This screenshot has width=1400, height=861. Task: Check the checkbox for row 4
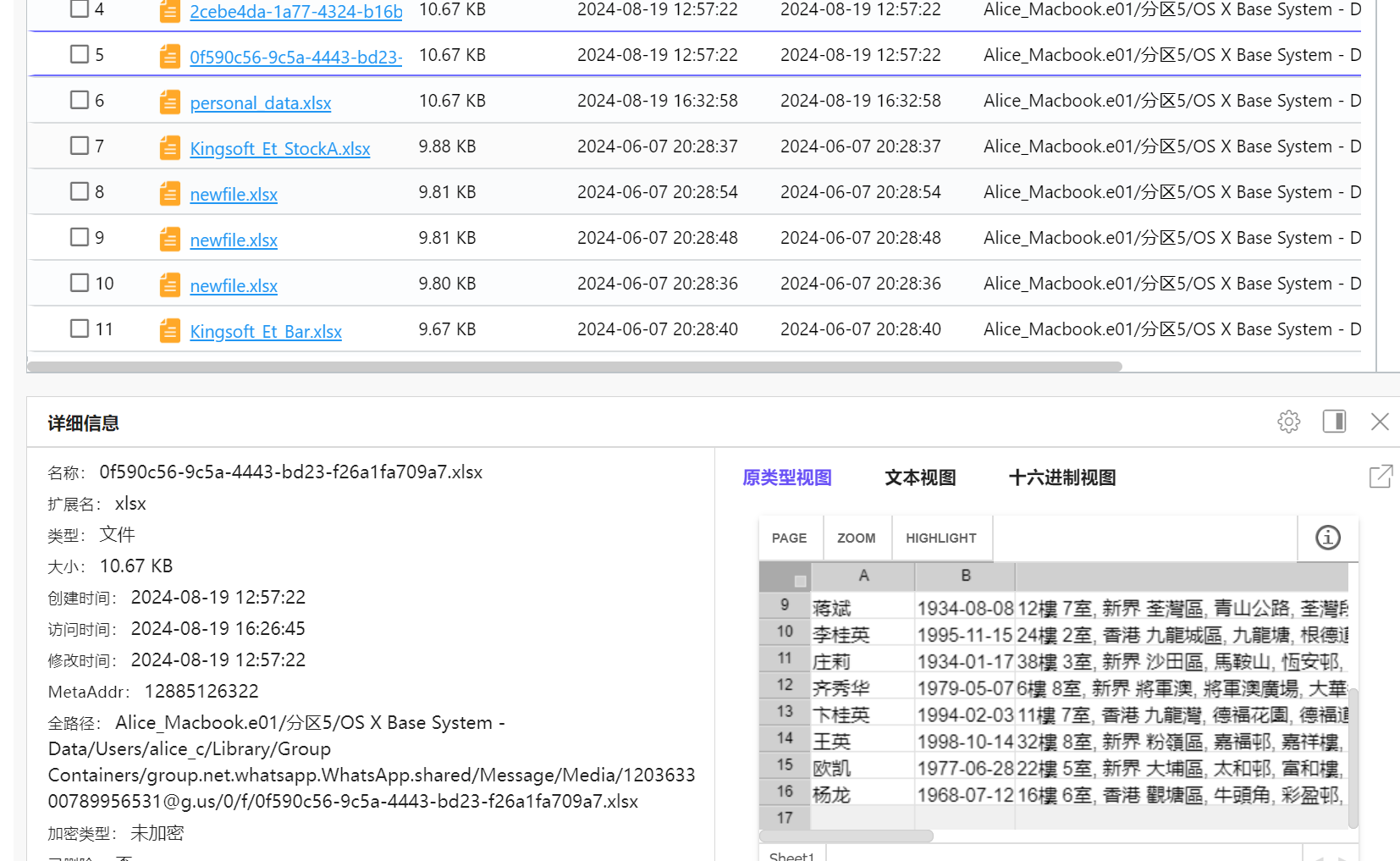pos(80,8)
